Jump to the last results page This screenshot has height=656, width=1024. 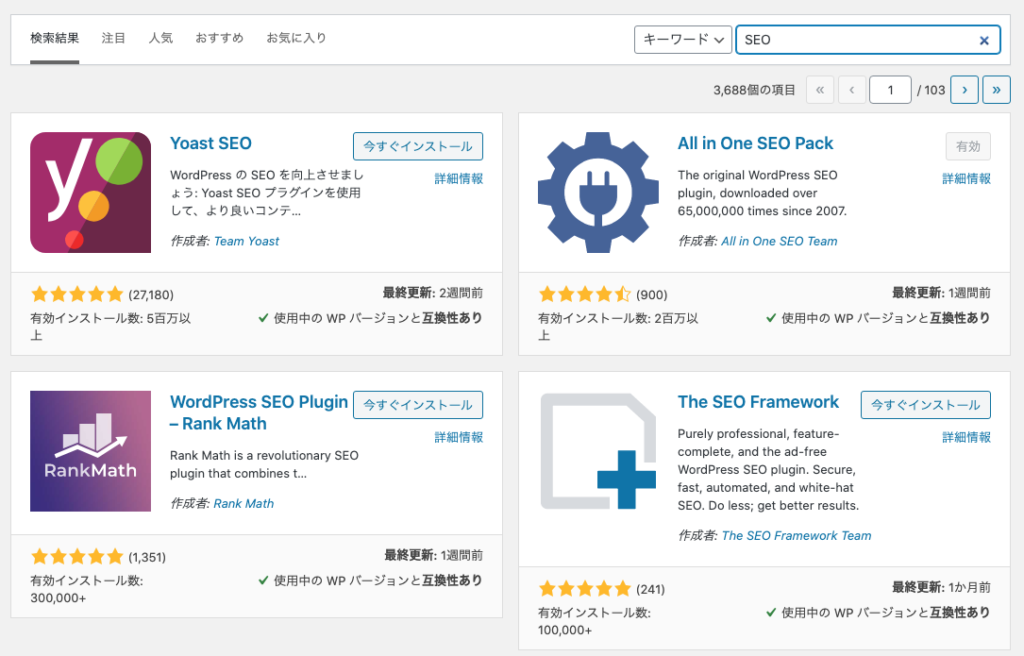tap(997, 90)
